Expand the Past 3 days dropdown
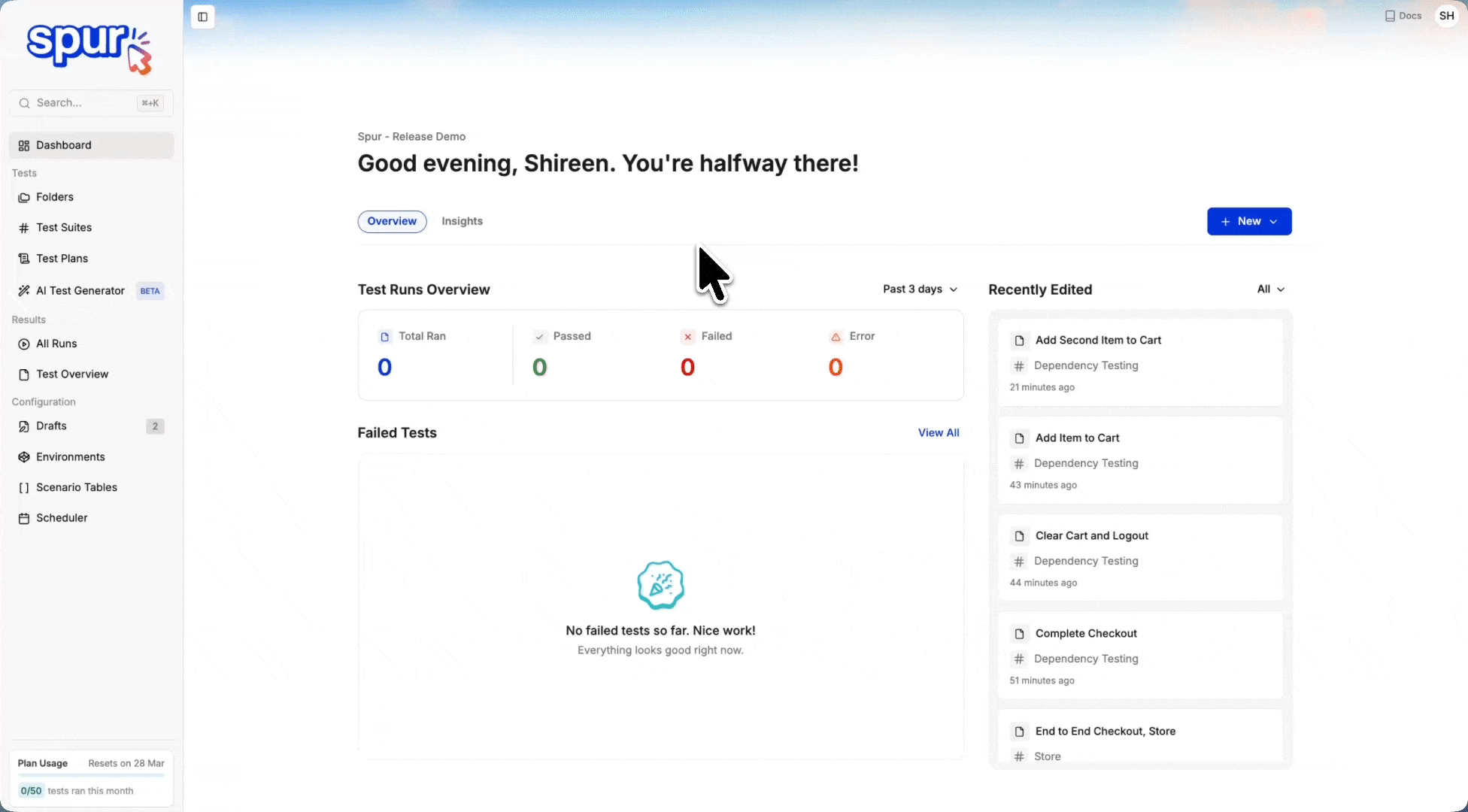The width and height of the screenshot is (1468, 812). point(920,289)
